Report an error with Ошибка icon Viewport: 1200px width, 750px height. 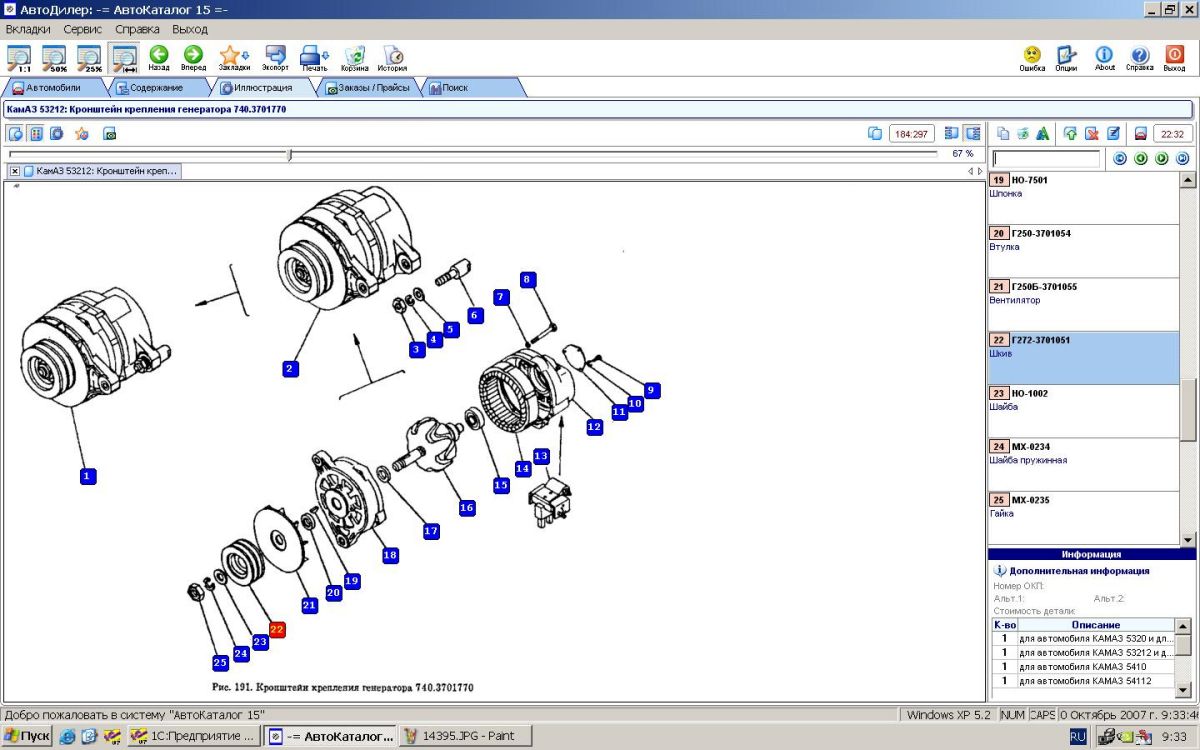(x=1032, y=59)
